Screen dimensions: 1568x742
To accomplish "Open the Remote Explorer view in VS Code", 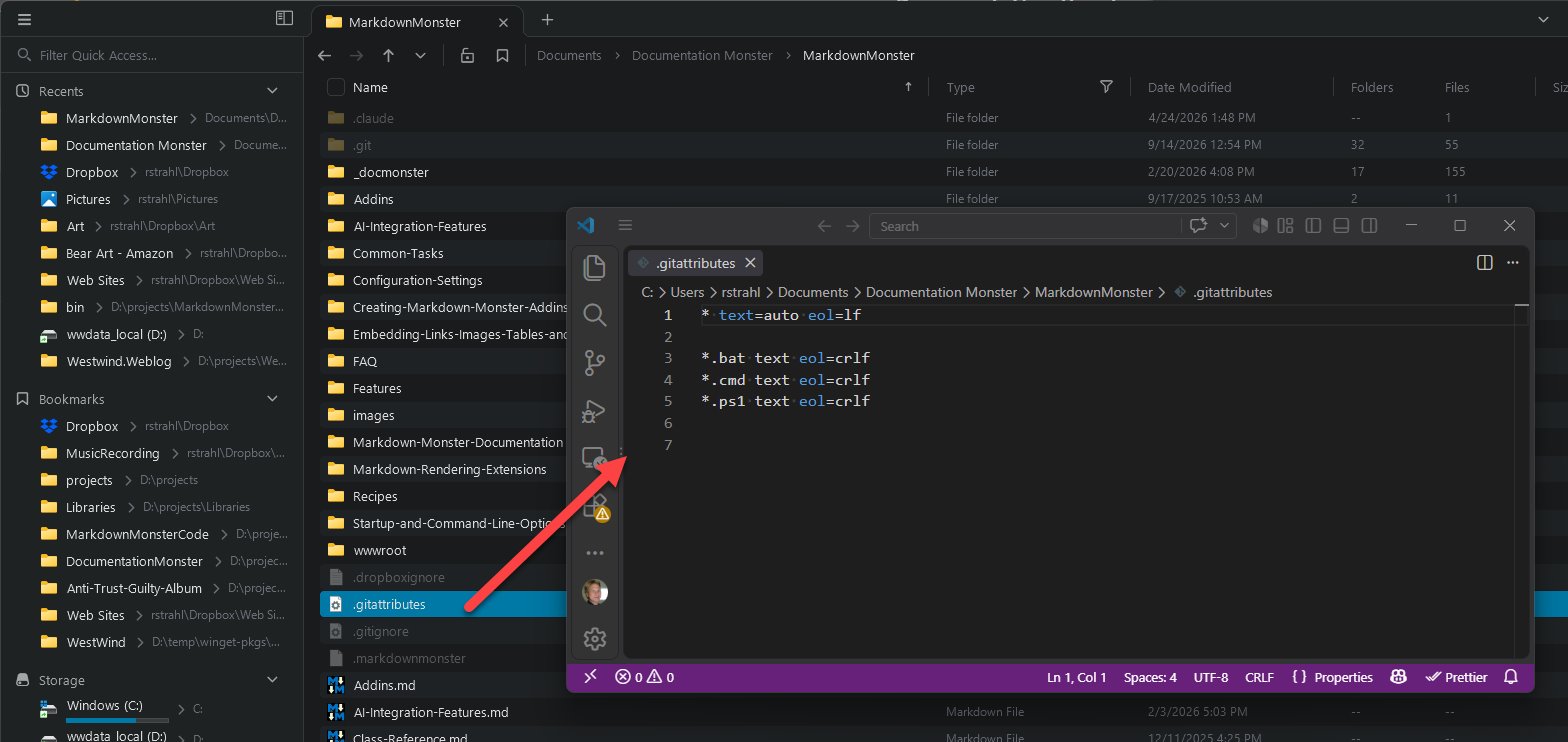I will (x=594, y=459).
